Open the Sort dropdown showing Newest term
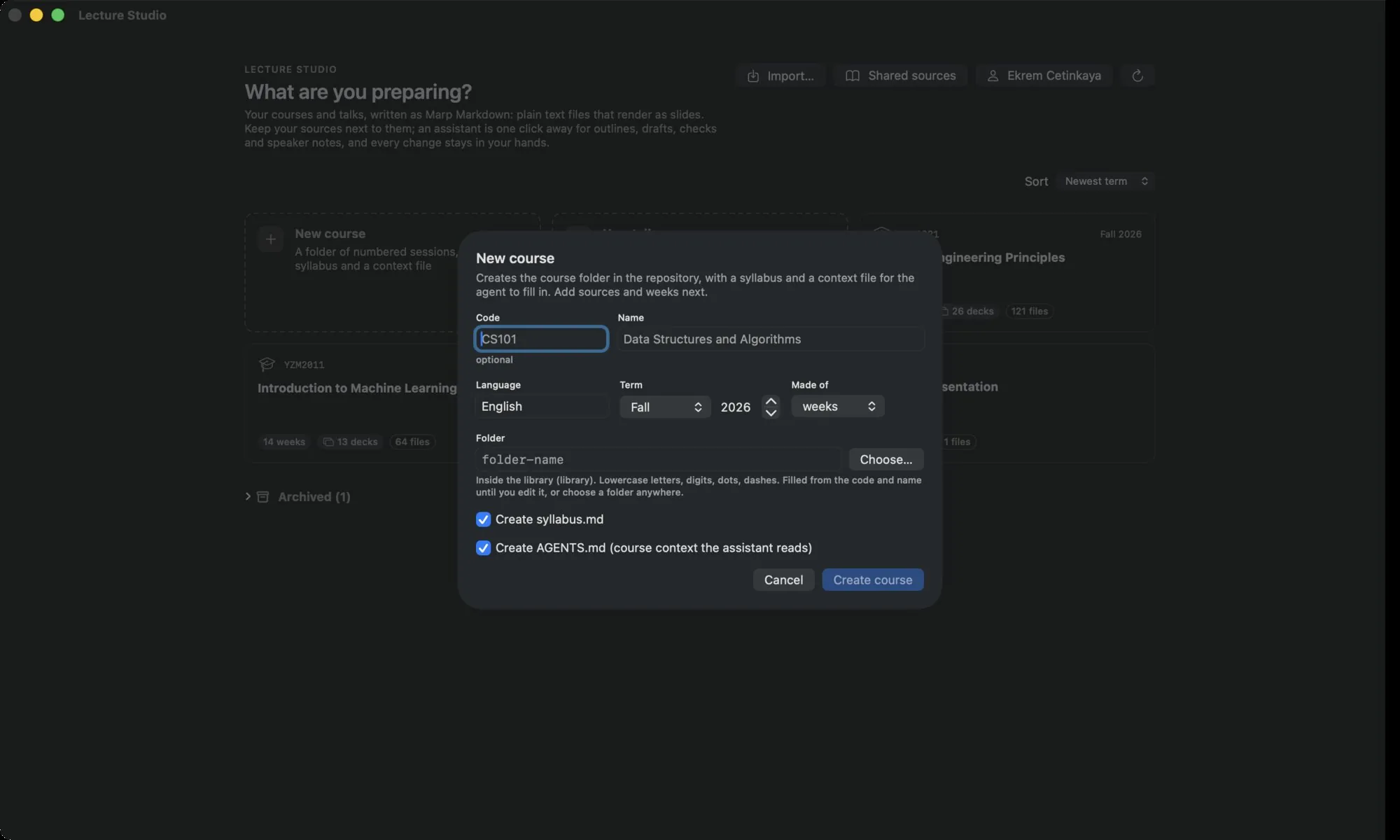Viewport: 1400px width, 840px height. (x=1105, y=181)
